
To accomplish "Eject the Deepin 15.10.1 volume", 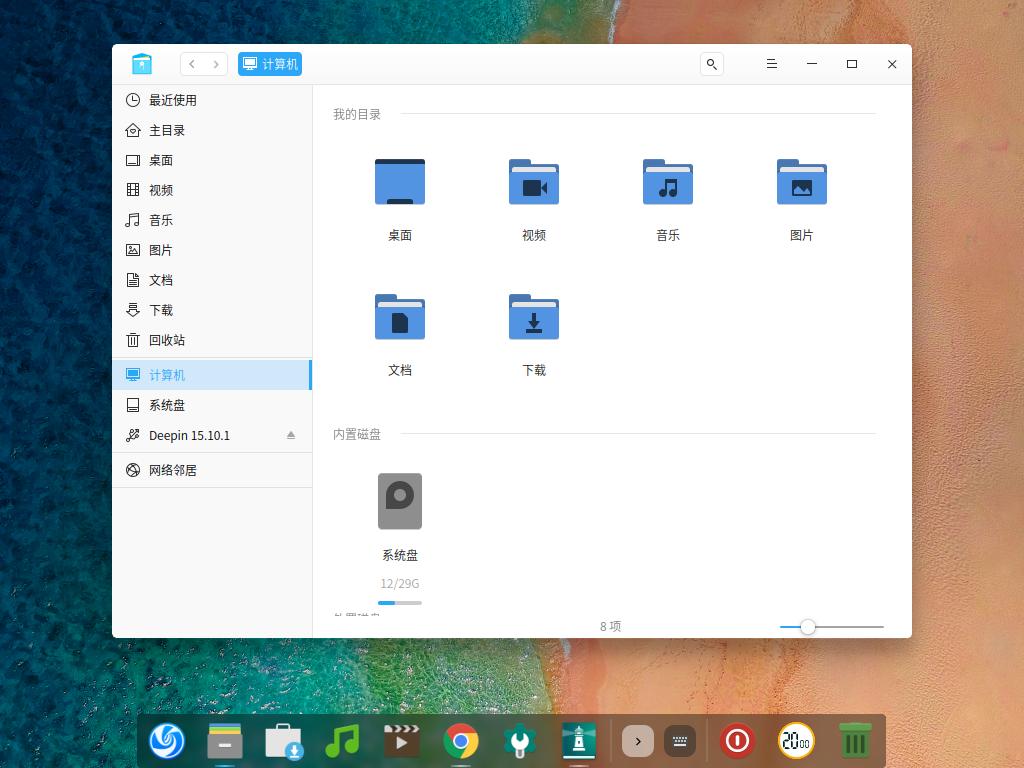I will click(x=291, y=435).
